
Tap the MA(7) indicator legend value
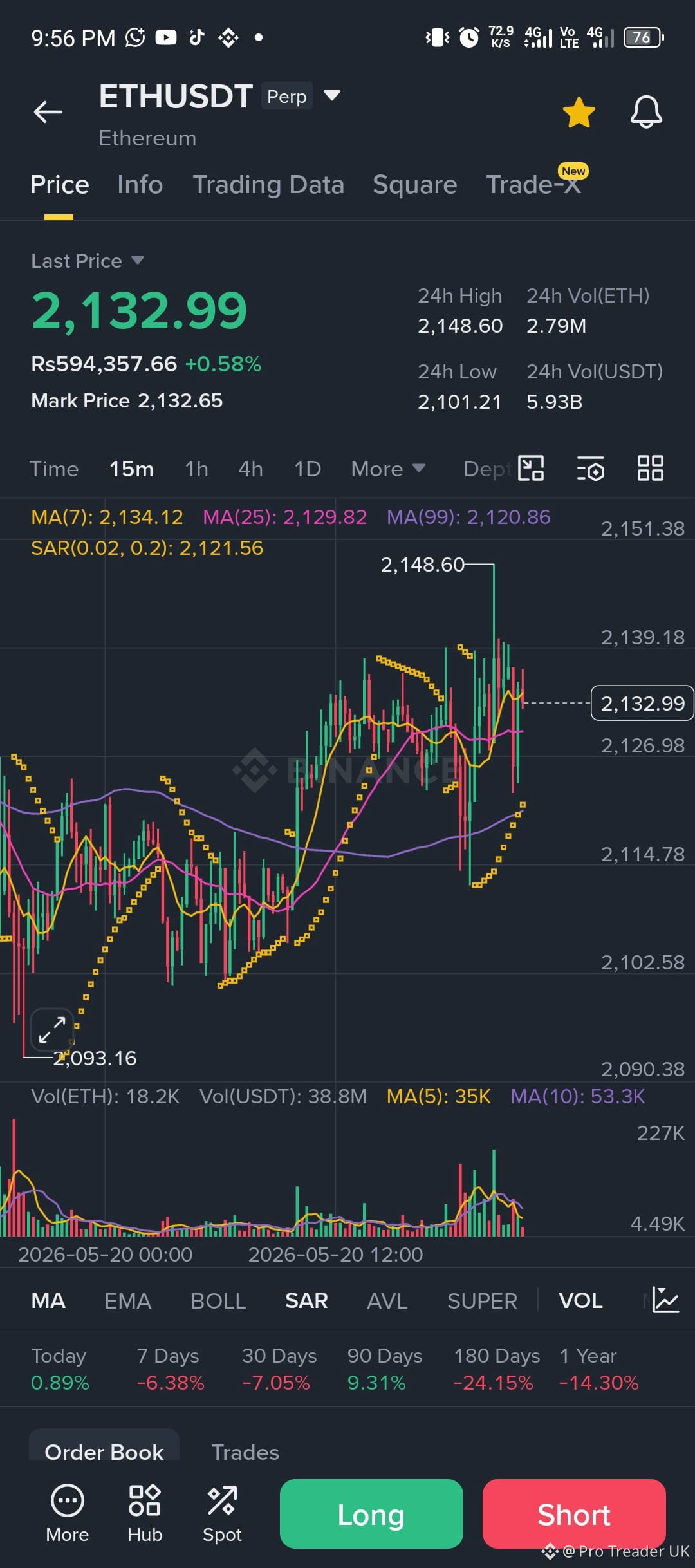coord(107,517)
